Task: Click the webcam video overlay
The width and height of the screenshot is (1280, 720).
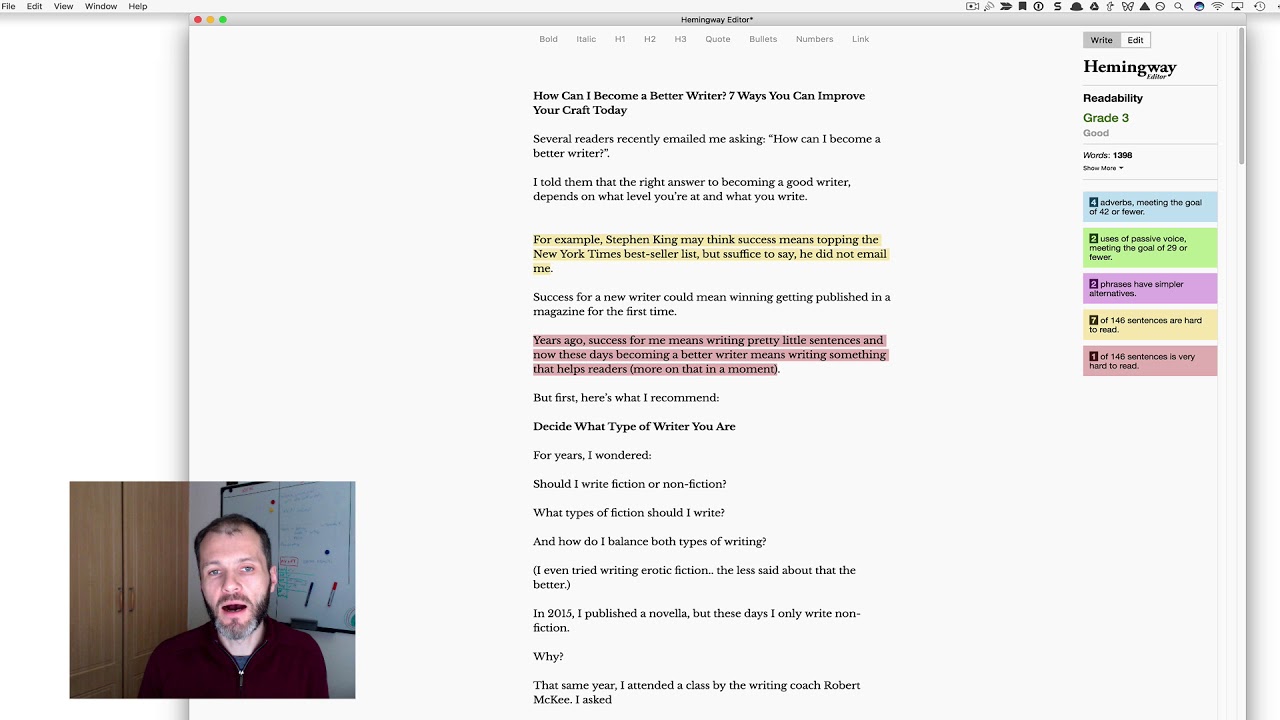Action: tap(212, 590)
